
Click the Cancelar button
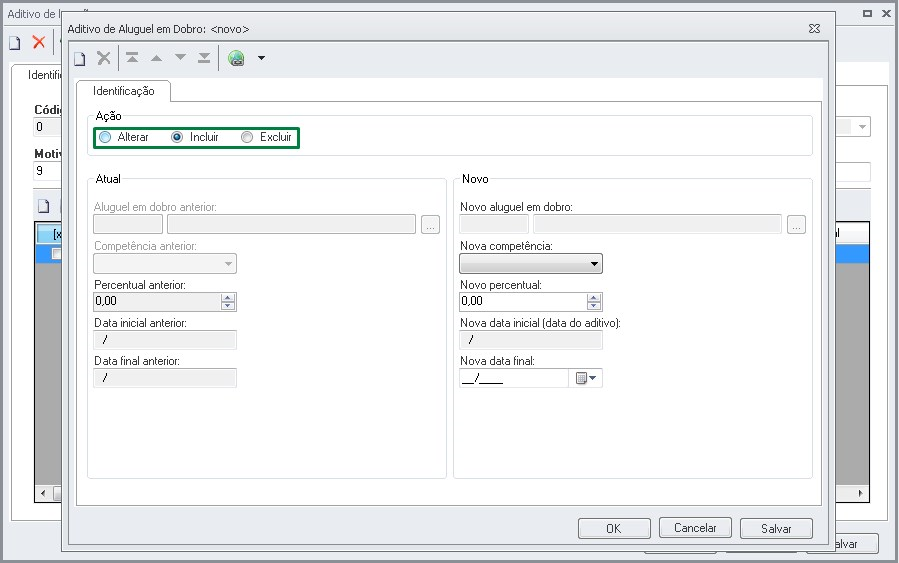coord(695,528)
